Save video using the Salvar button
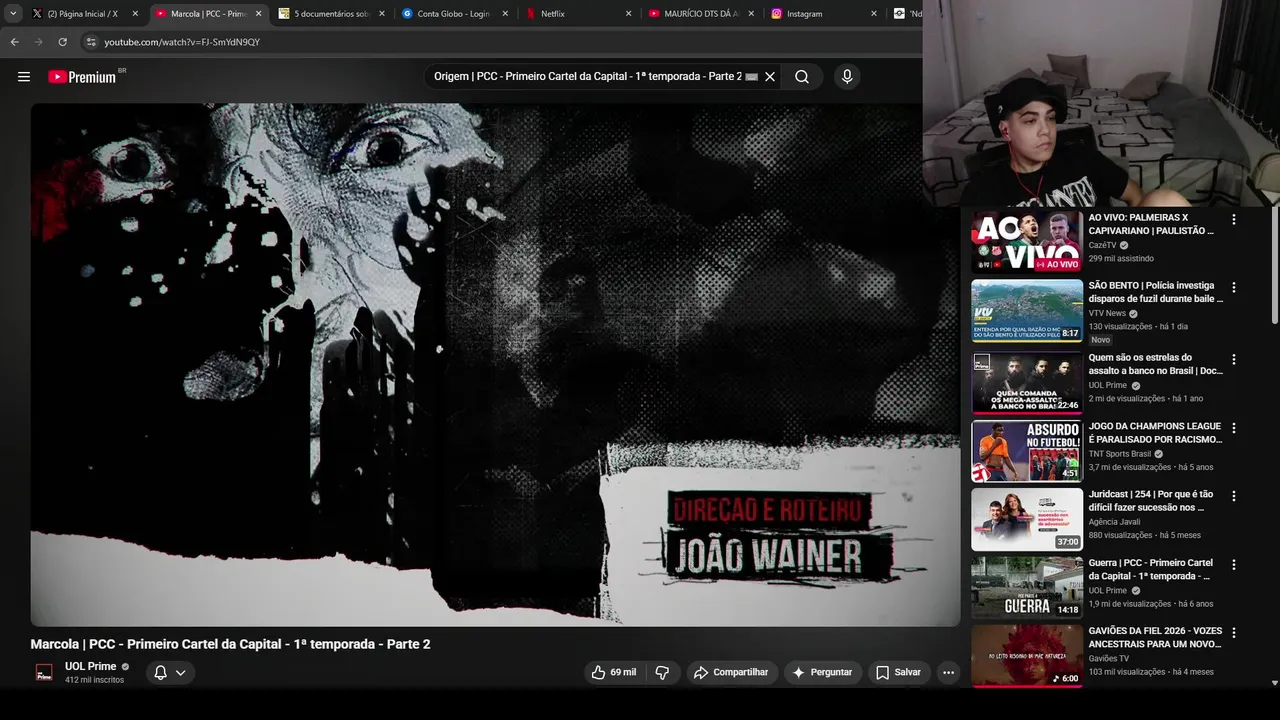The width and height of the screenshot is (1280, 720). (898, 672)
